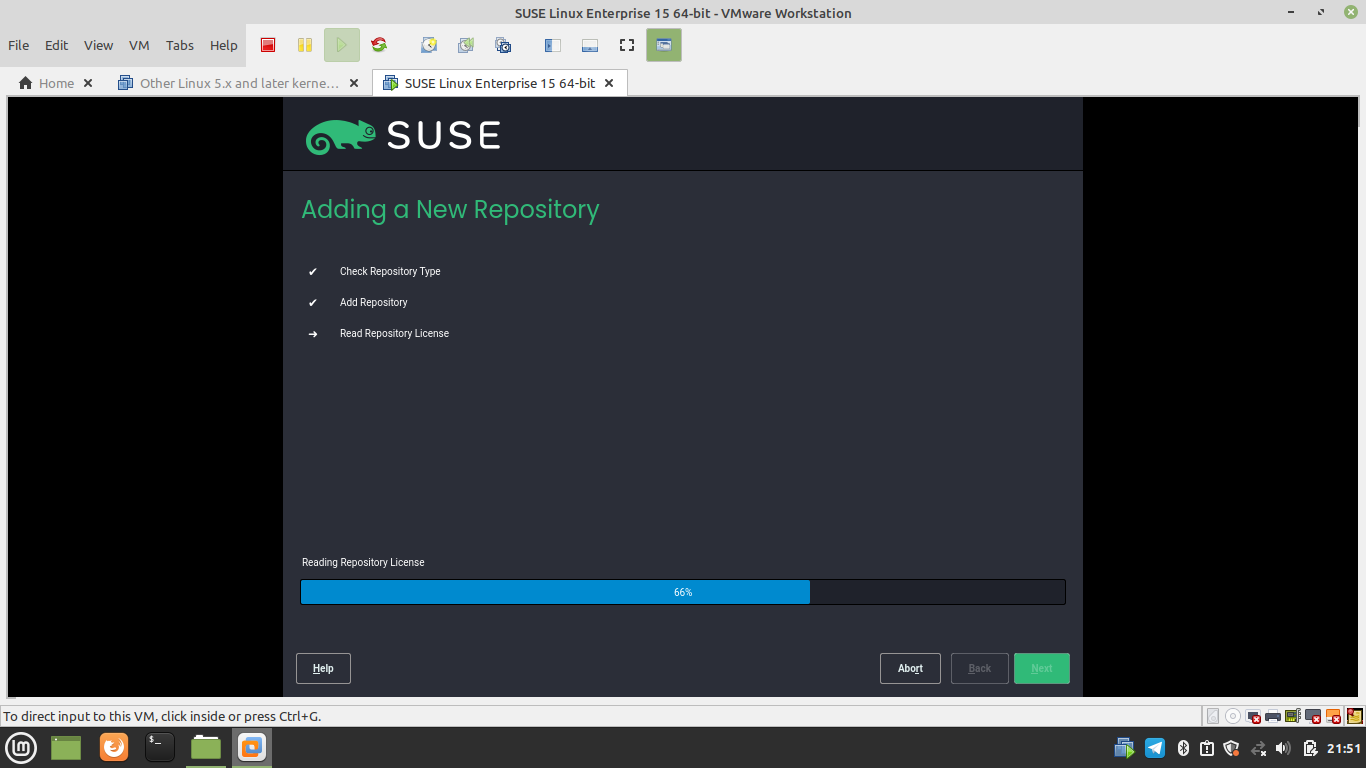
Task: Open the File menu
Action: (x=18, y=45)
